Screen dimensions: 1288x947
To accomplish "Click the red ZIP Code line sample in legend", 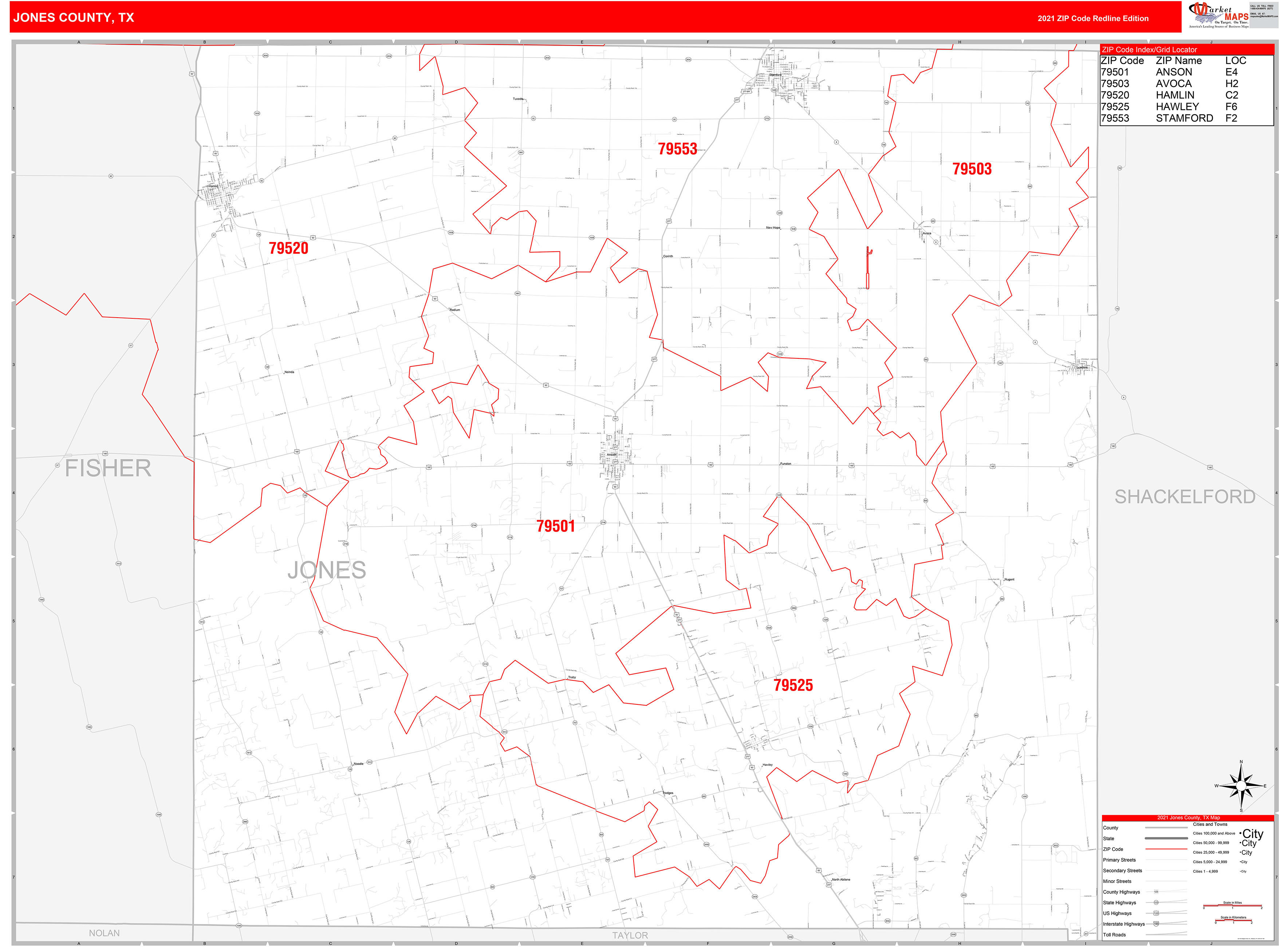I will 1166,849.
